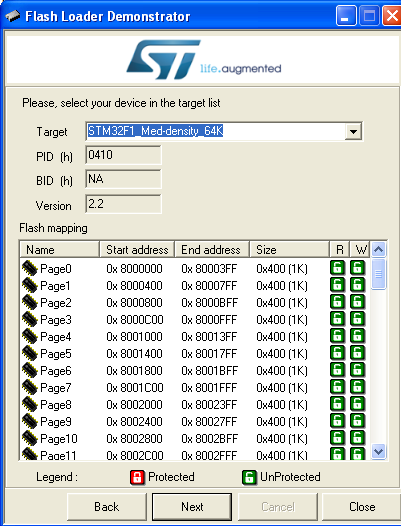Select start address 0x 8000C00
The width and height of the screenshot is (401, 526).
click(x=135, y=320)
